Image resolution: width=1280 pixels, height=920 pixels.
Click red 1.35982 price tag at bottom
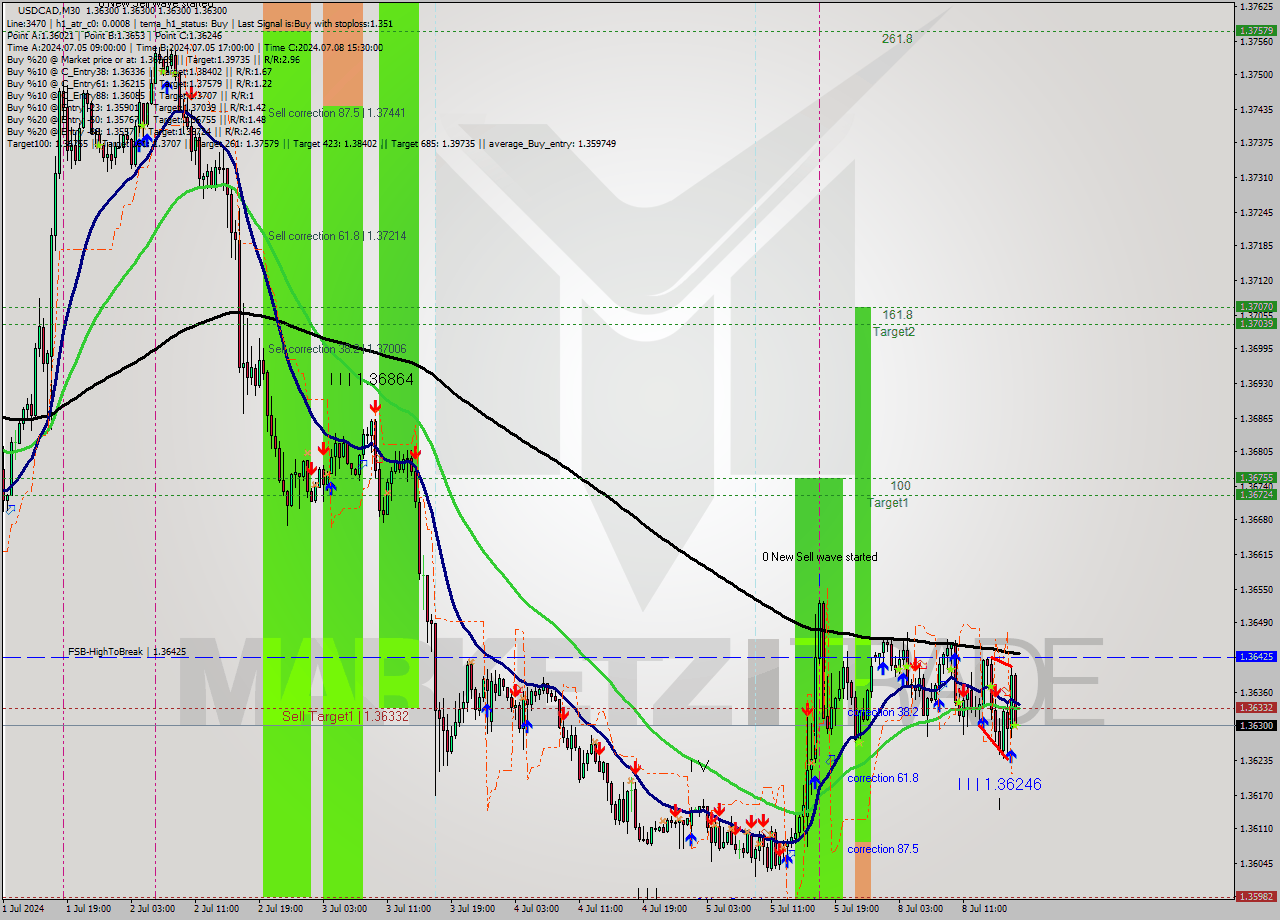(1256, 897)
